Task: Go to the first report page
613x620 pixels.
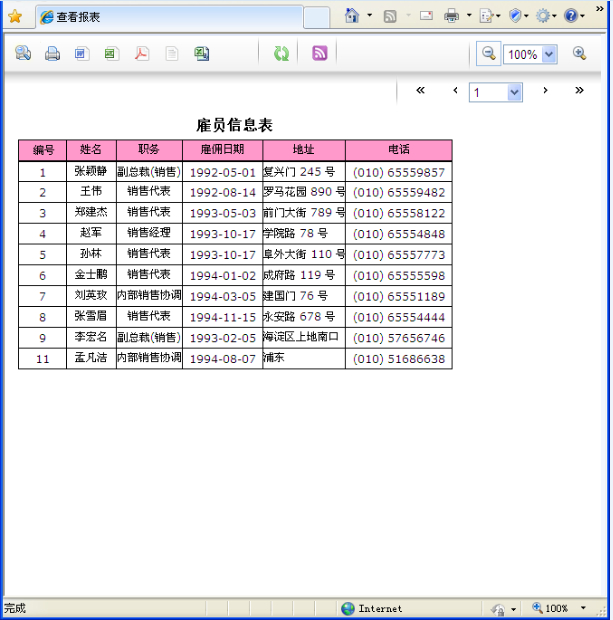Action: click(x=420, y=90)
